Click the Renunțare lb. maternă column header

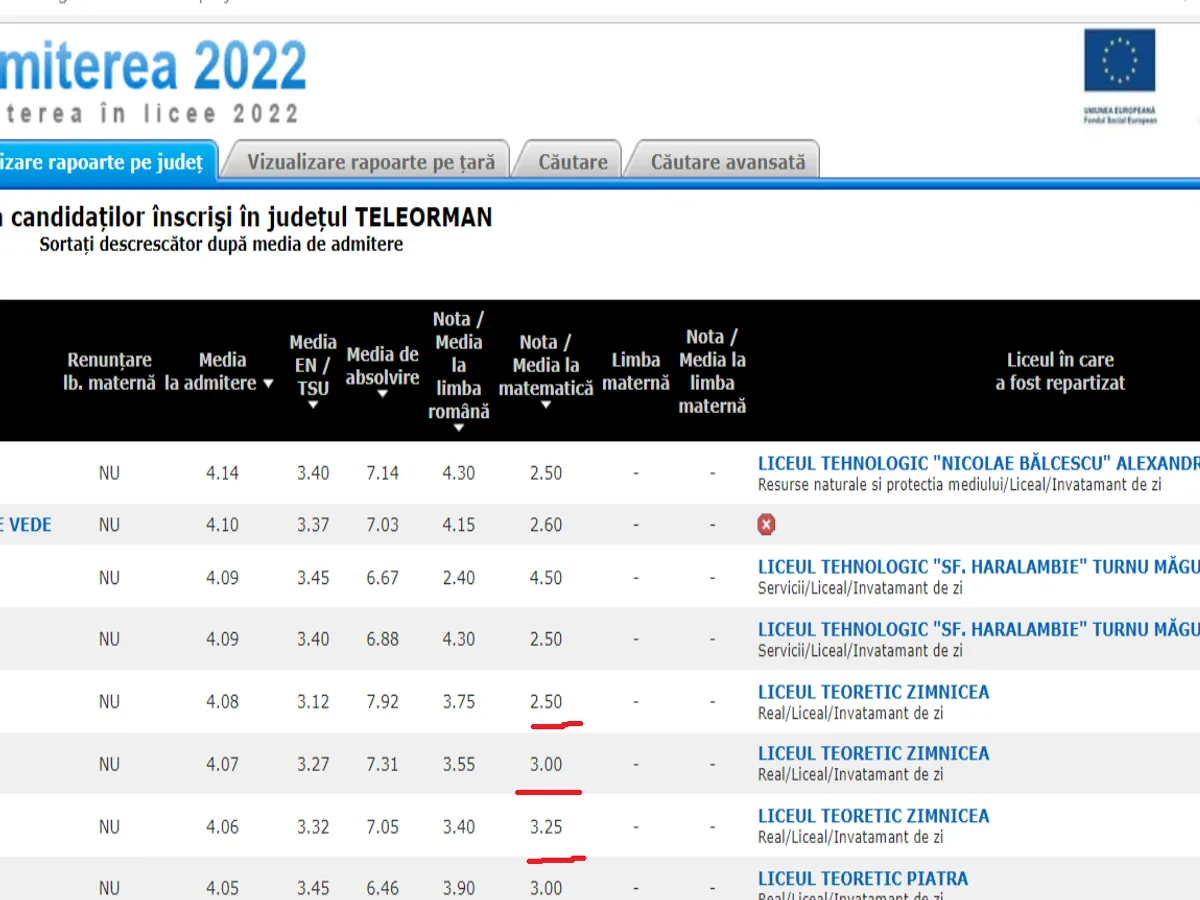[109, 371]
